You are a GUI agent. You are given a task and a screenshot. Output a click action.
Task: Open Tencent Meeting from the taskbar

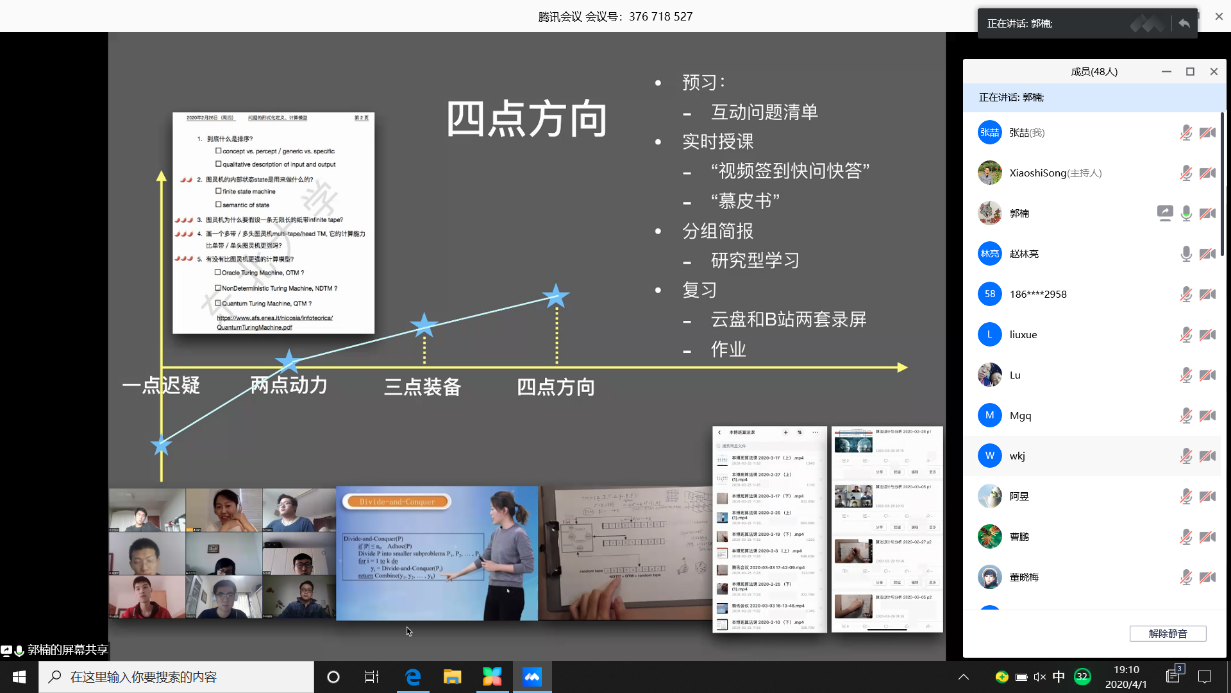(532, 677)
